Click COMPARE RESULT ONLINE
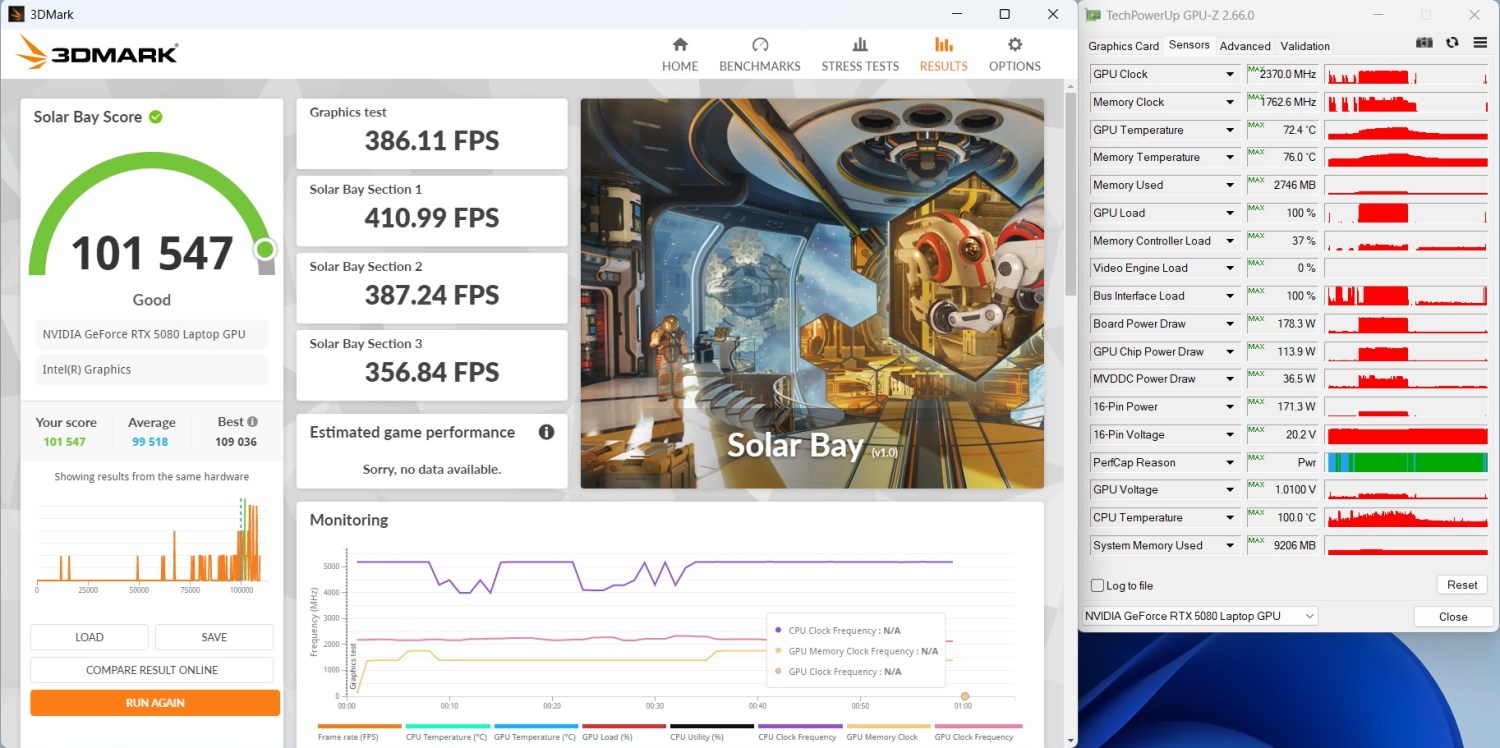 tap(152, 670)
